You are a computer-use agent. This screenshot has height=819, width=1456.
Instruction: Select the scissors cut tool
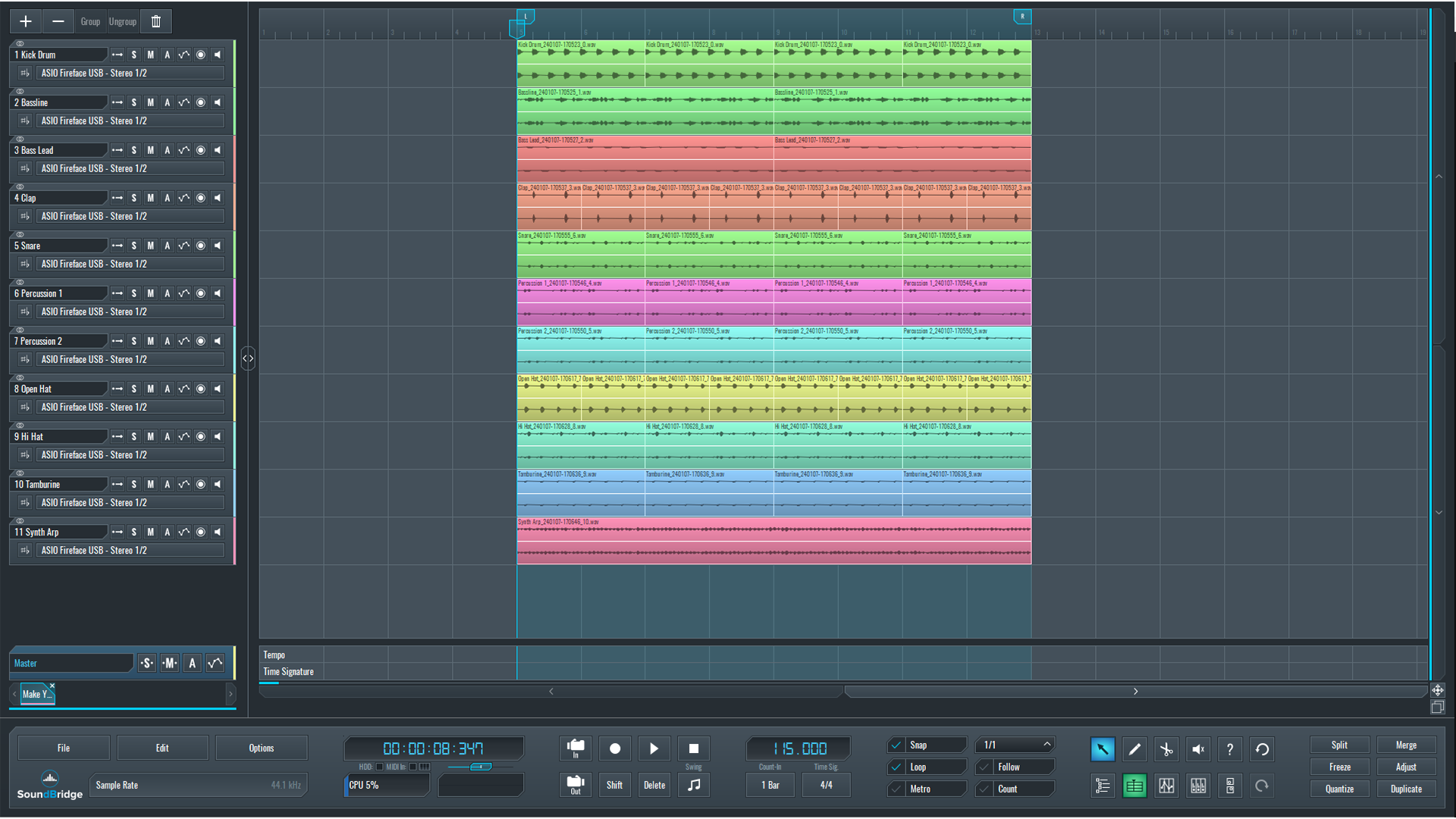1166,749
